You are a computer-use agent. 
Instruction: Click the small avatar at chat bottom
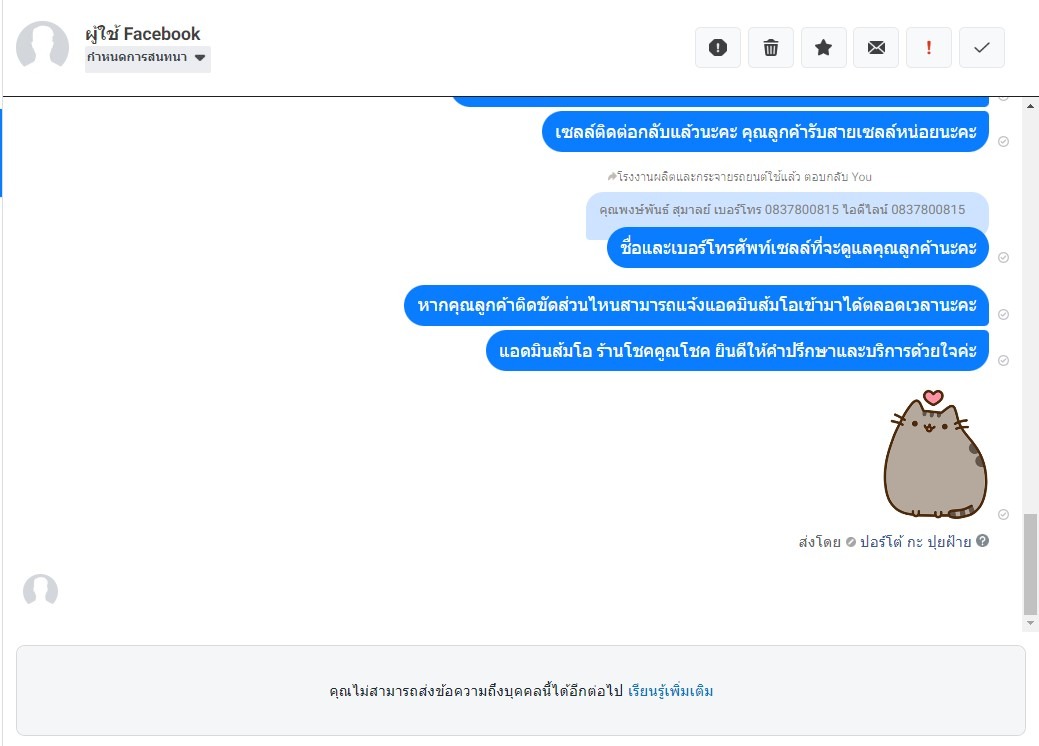click(40, 591)
